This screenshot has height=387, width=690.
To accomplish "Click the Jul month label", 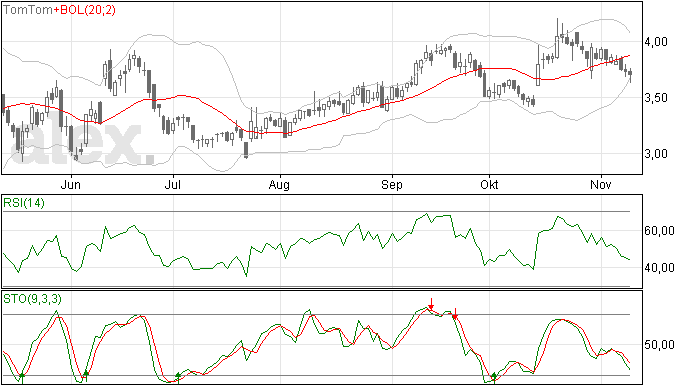I will (x=172, y=184).
